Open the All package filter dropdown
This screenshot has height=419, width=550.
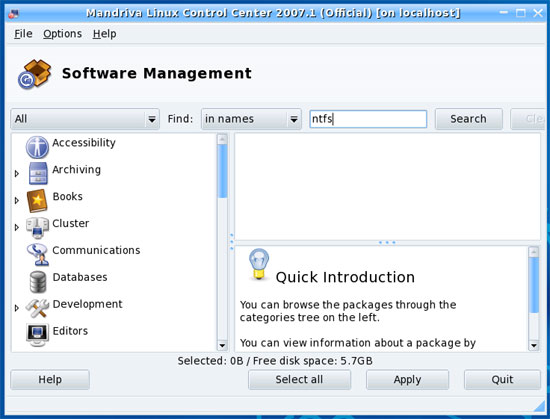point(85,119)
